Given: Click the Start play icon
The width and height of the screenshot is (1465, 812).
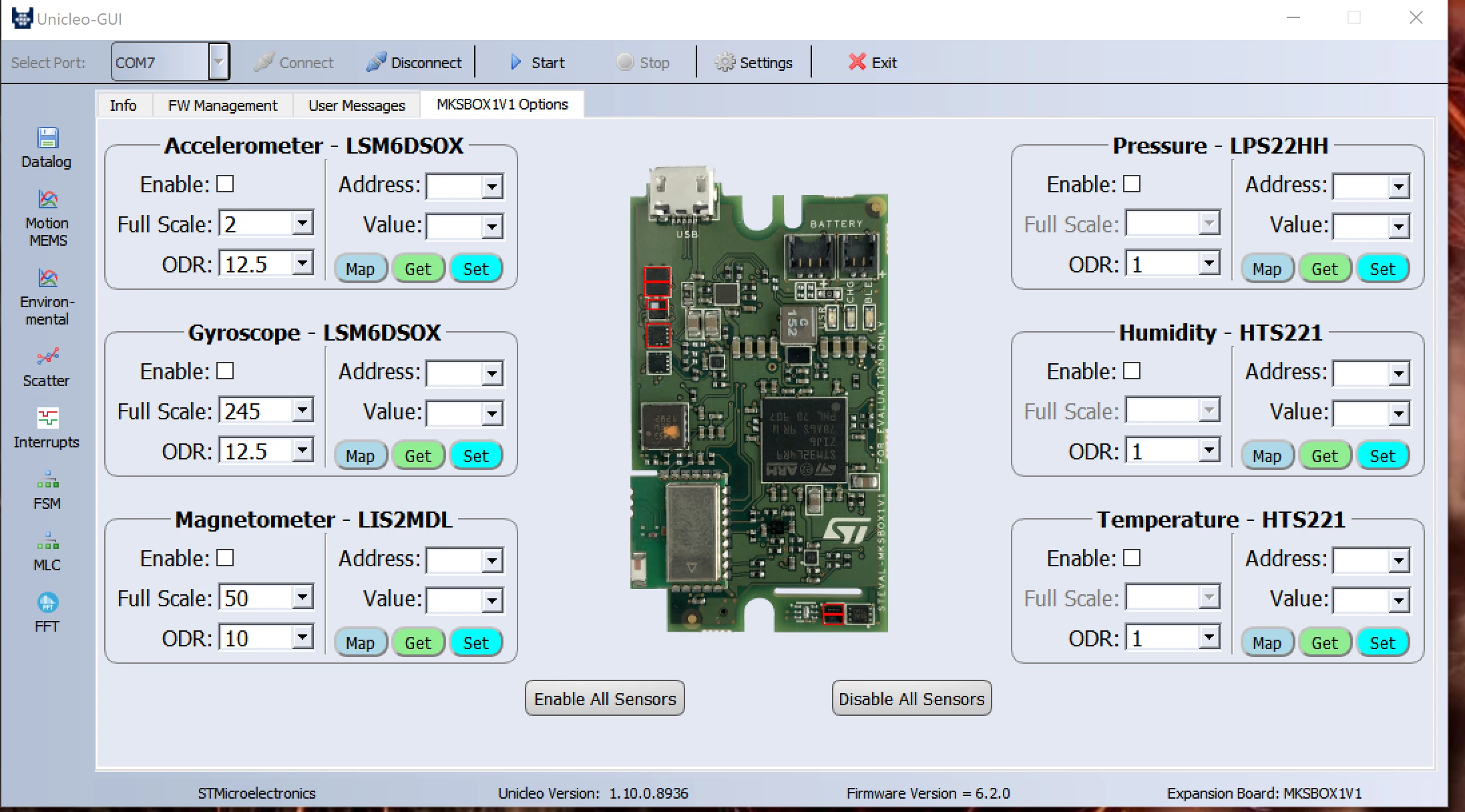Looking at the screenshot, I should tap(515, 62).
